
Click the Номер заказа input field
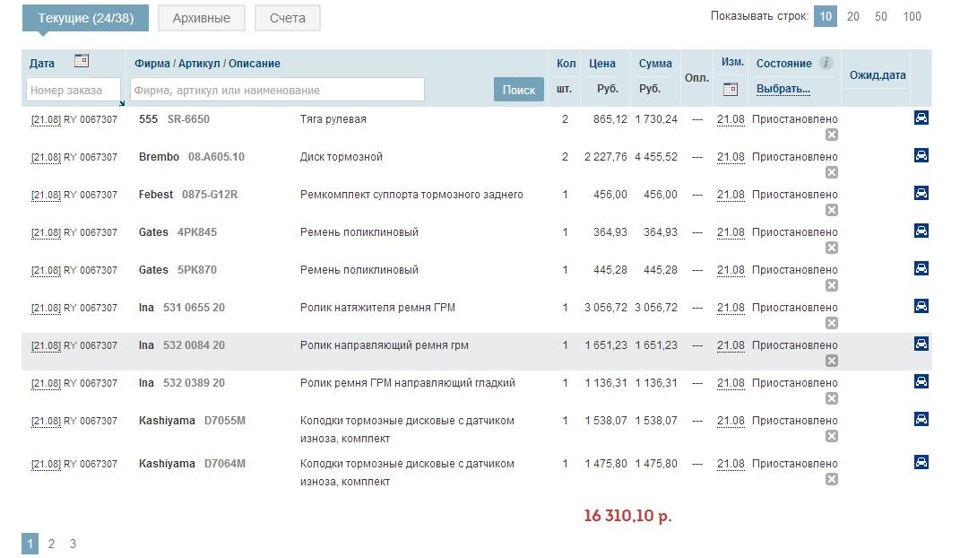pos(73,90)
